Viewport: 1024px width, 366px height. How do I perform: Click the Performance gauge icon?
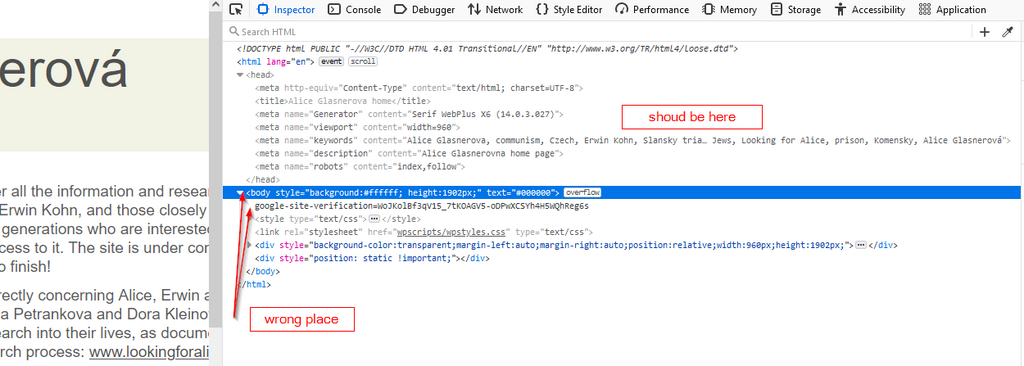[621, 9]
